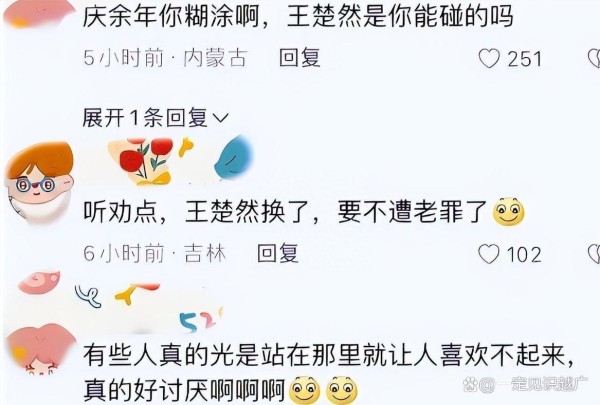Dislike the Jilin comment via broken heart
The width and height of the screenshot is (600, 405).
594,254
